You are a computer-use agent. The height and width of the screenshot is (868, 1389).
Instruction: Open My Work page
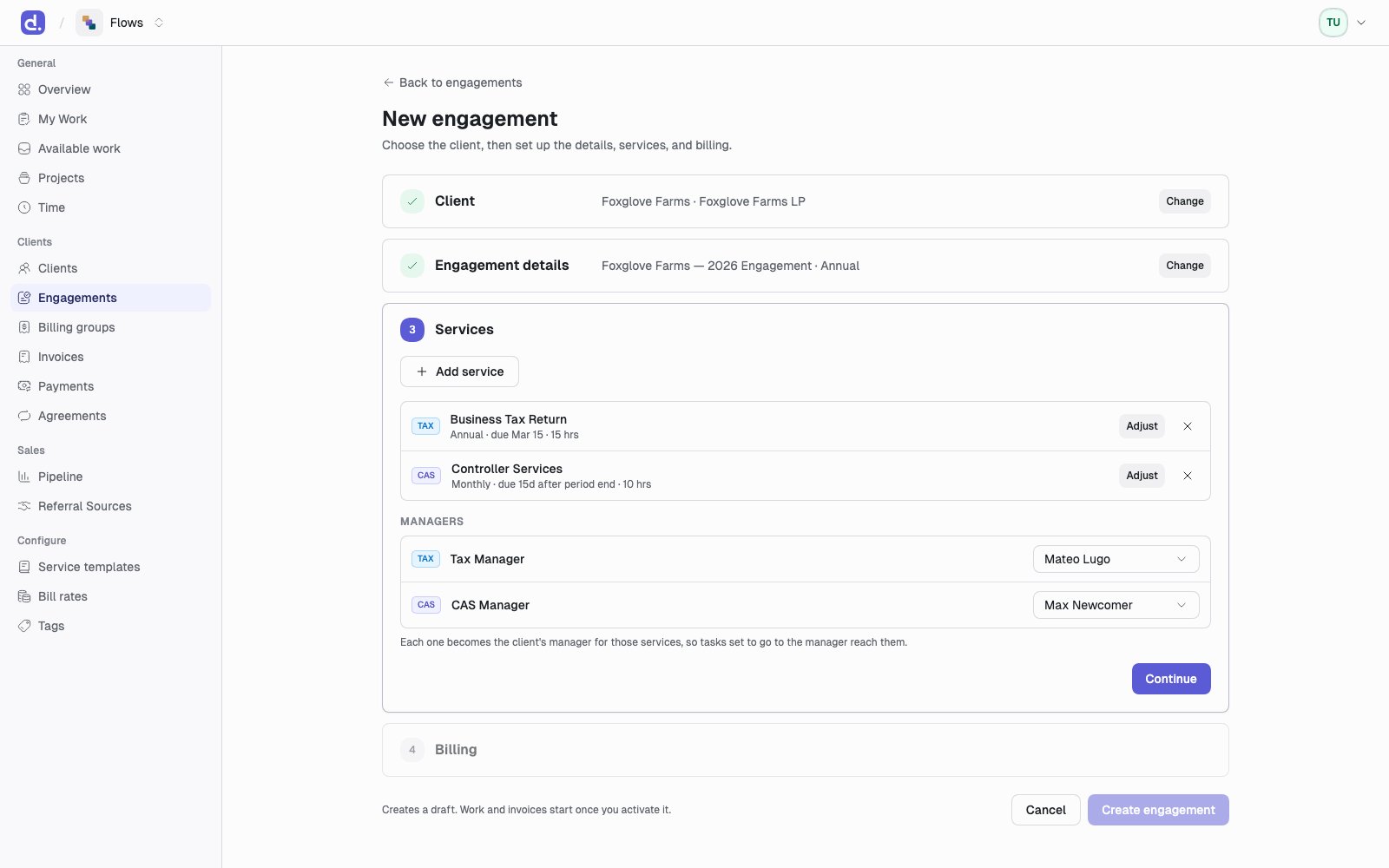110,119
